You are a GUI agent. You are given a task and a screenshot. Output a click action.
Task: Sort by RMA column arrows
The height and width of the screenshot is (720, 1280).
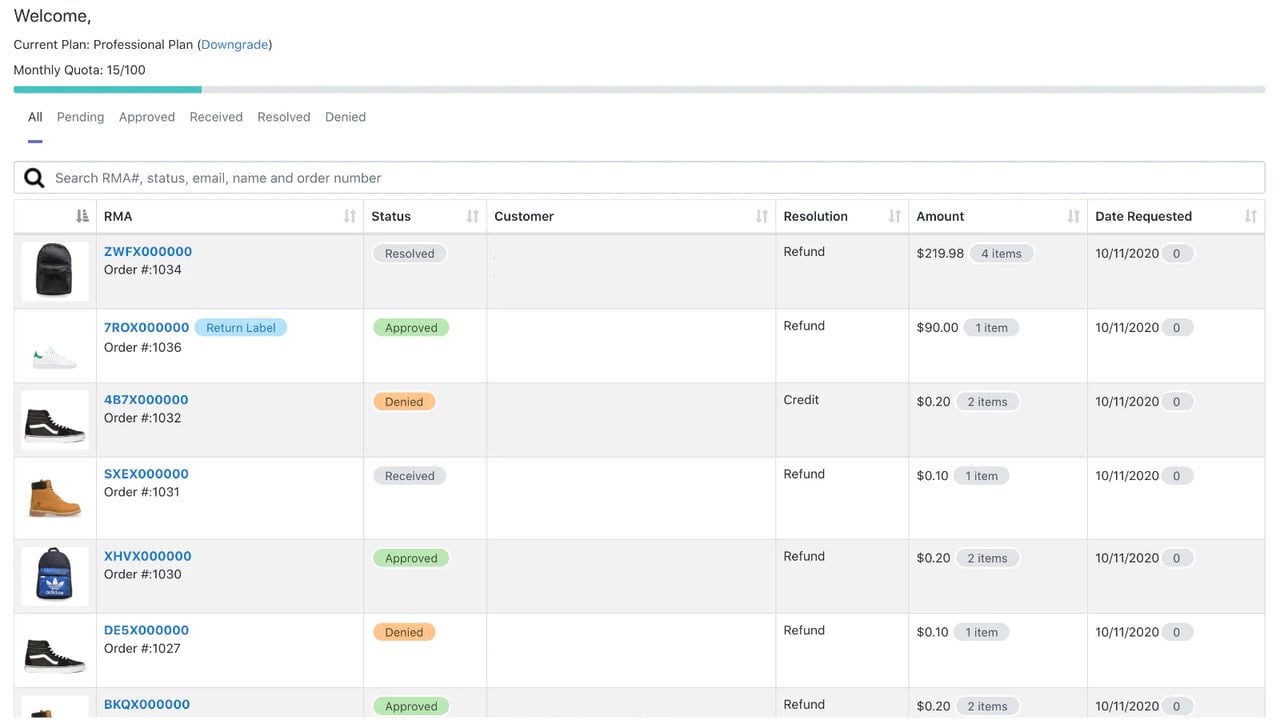click(x=350, y=216)
